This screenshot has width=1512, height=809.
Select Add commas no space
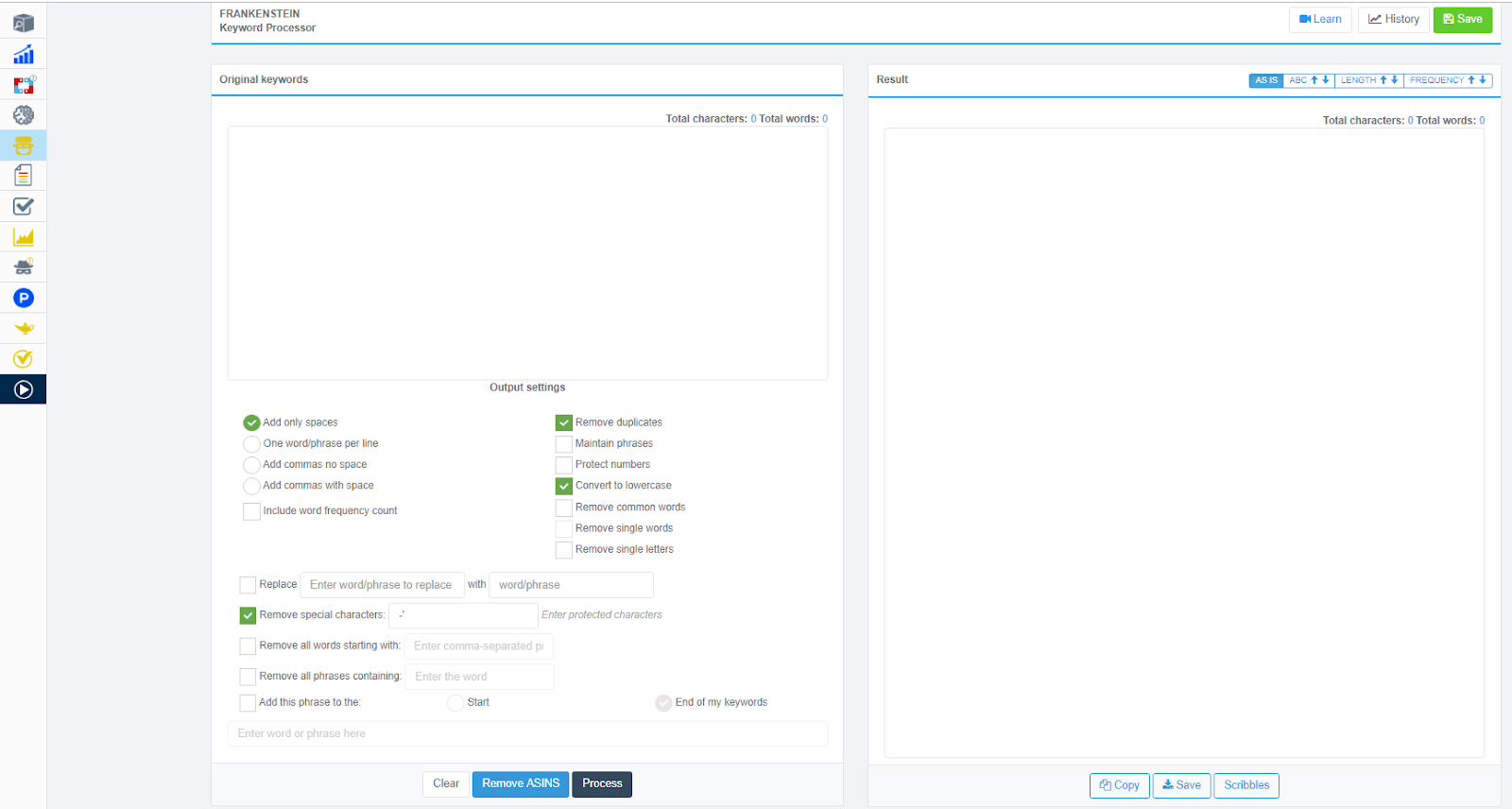(x=251, y=465)
